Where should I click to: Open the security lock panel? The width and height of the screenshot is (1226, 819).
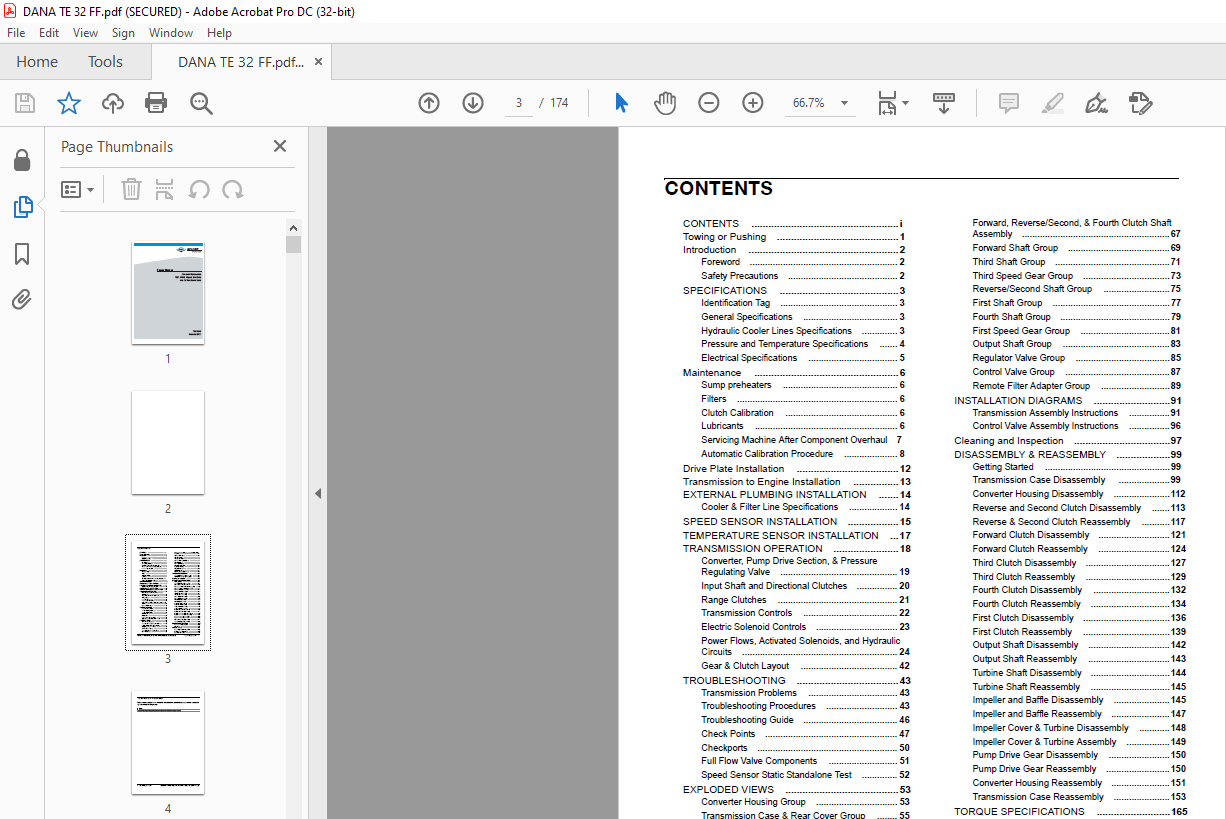click(x=22, y=160)
